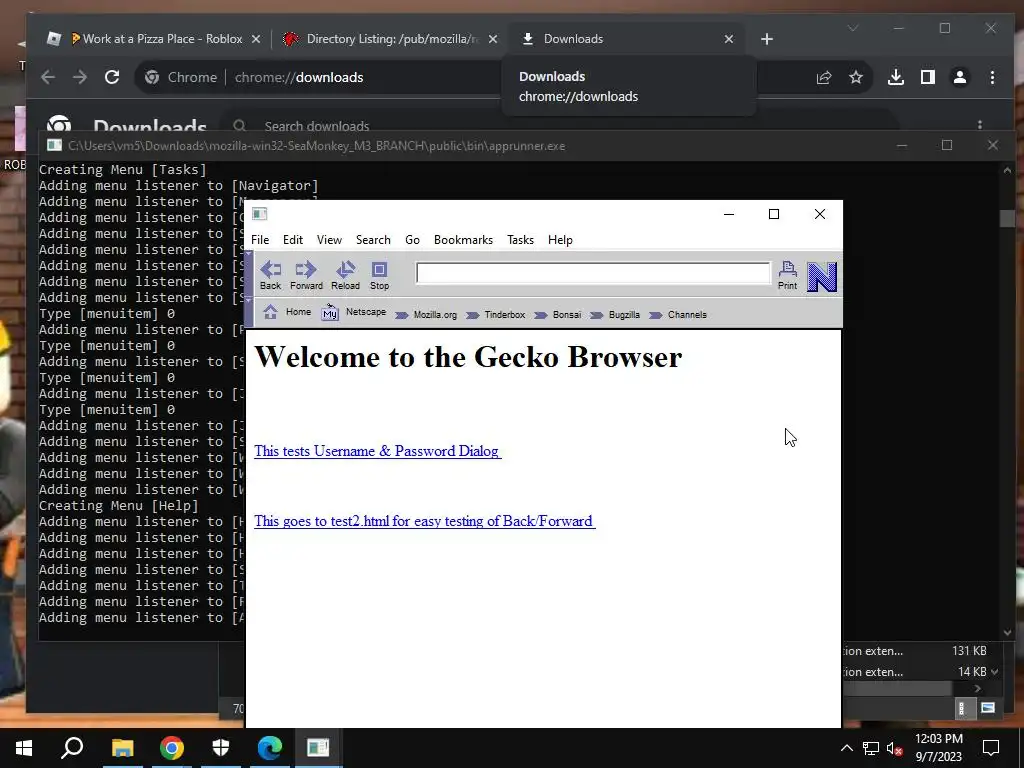Bookmark the page with the star icon
This screenshot has height=768, width=1024.
[x=856, y=78]
